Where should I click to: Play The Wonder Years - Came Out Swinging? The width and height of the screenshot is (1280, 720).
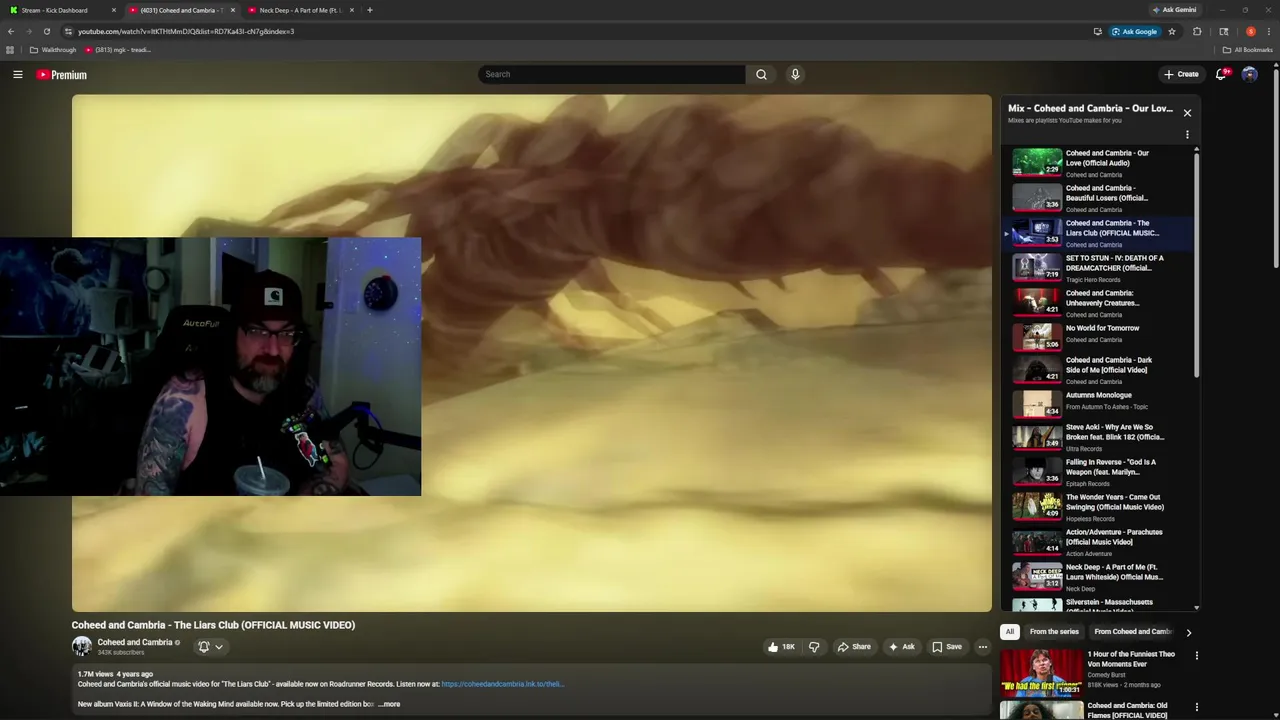1098,507
